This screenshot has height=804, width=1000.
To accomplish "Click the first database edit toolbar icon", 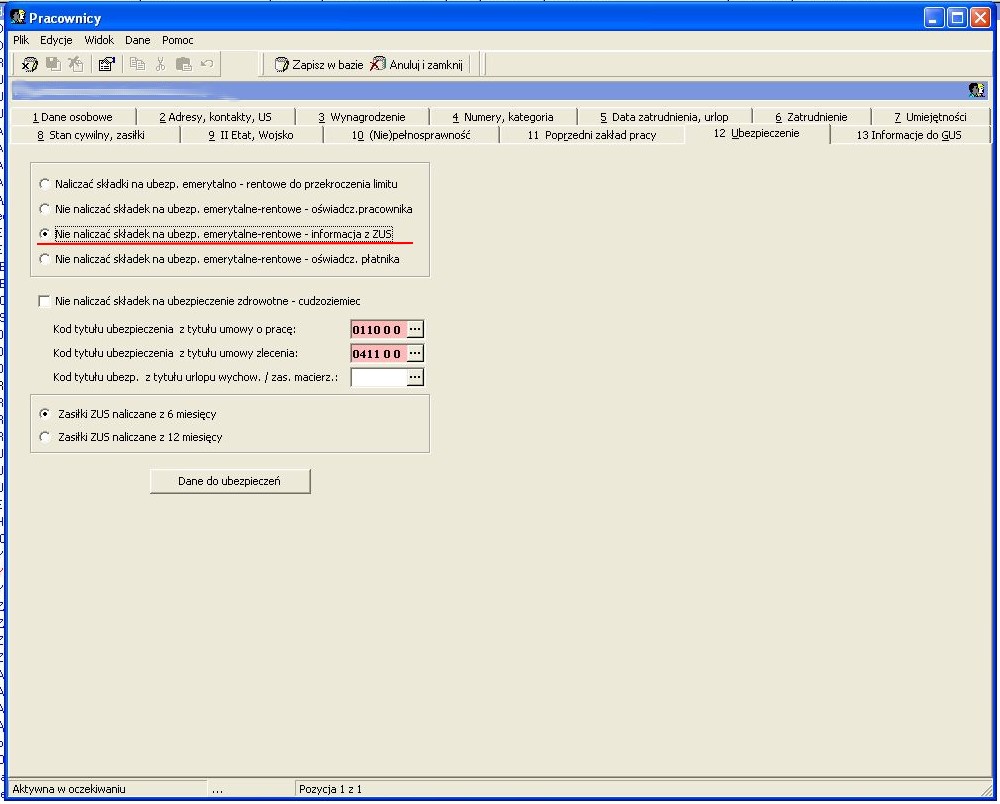I will pyautogui.click(x=29, y=64).
